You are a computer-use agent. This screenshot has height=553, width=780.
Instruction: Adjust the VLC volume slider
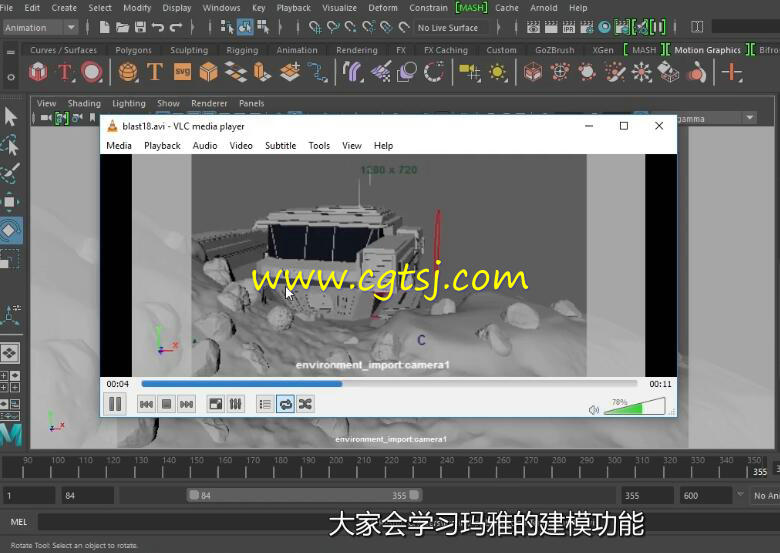634,407
